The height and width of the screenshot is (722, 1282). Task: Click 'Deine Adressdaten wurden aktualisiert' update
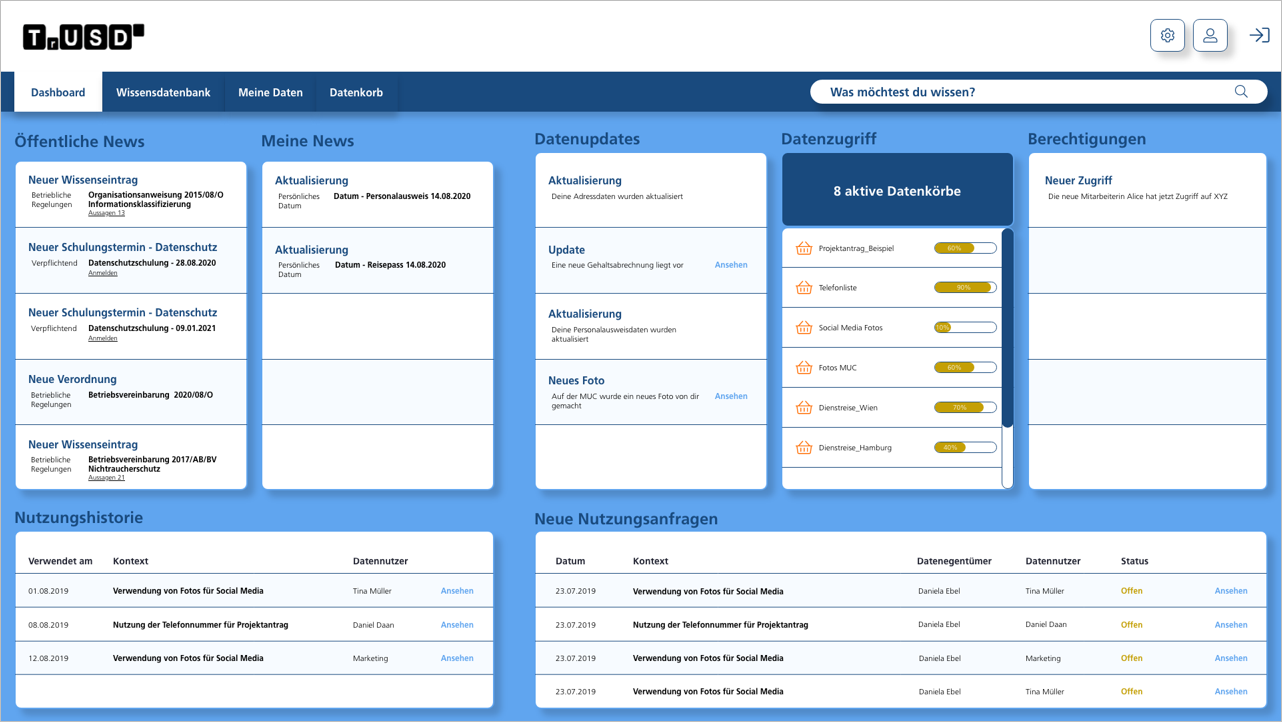point(617,196)
